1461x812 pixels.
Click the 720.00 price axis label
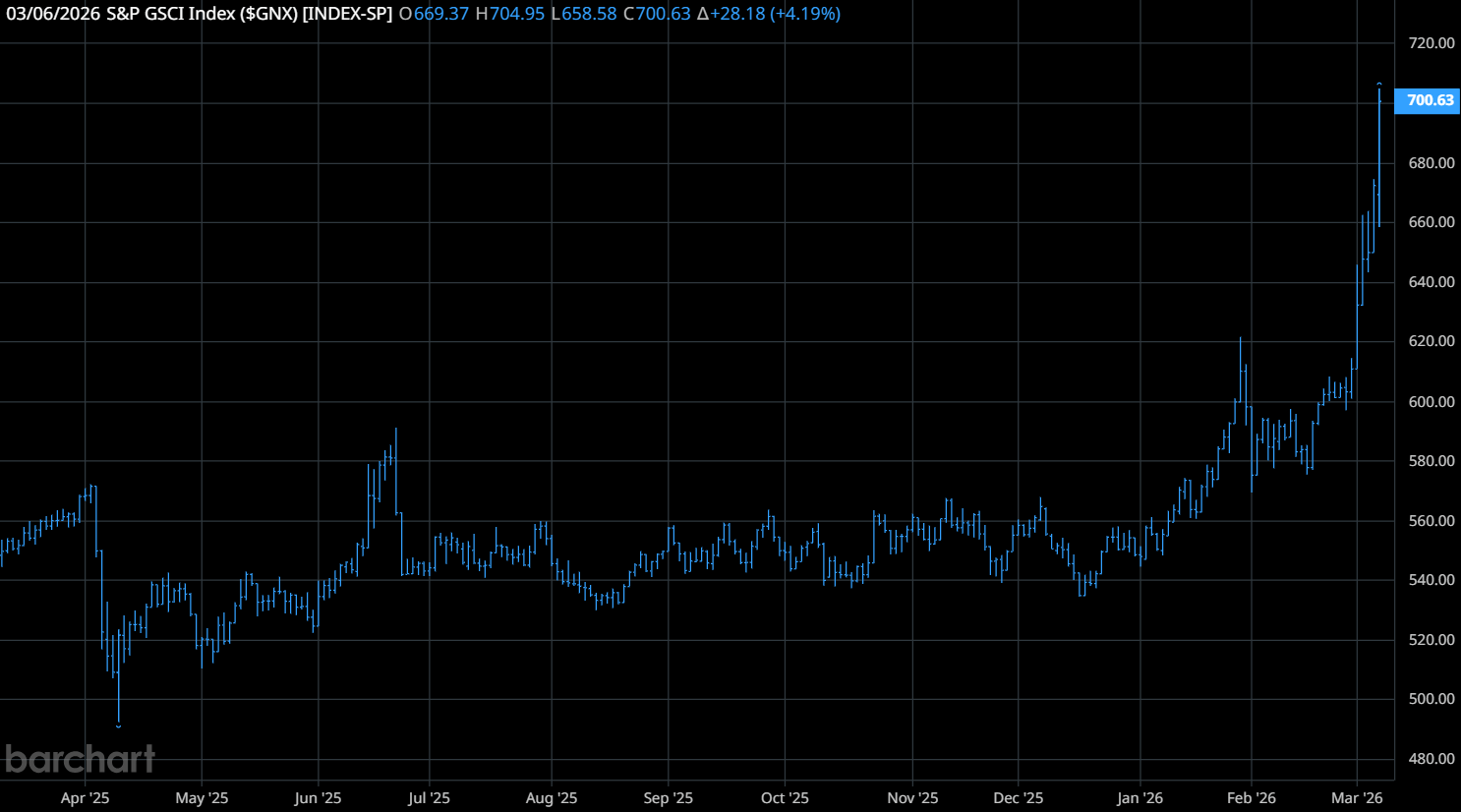tap(1432, 43)
